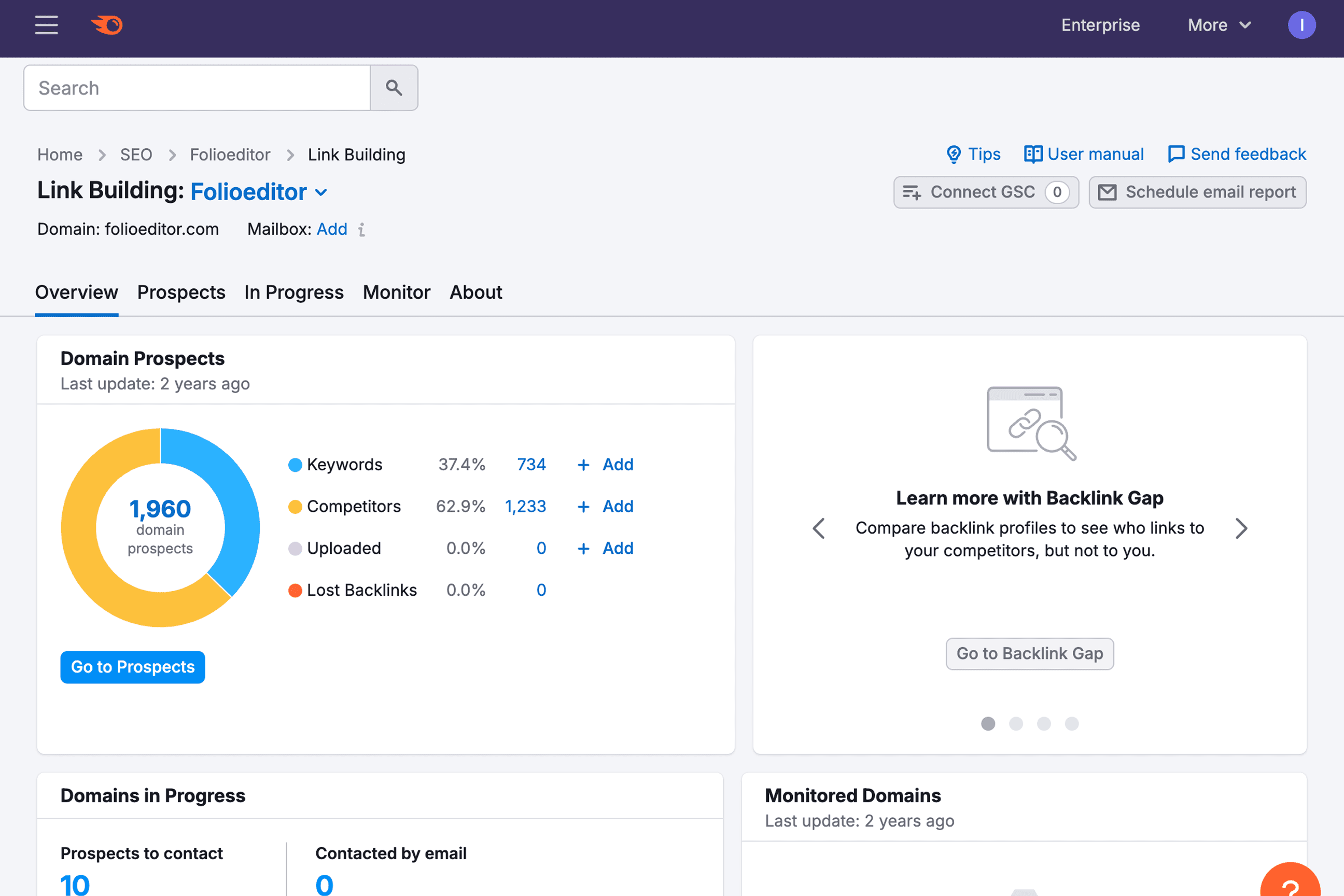Open the hamburger navigation menu

coord(46,25)
